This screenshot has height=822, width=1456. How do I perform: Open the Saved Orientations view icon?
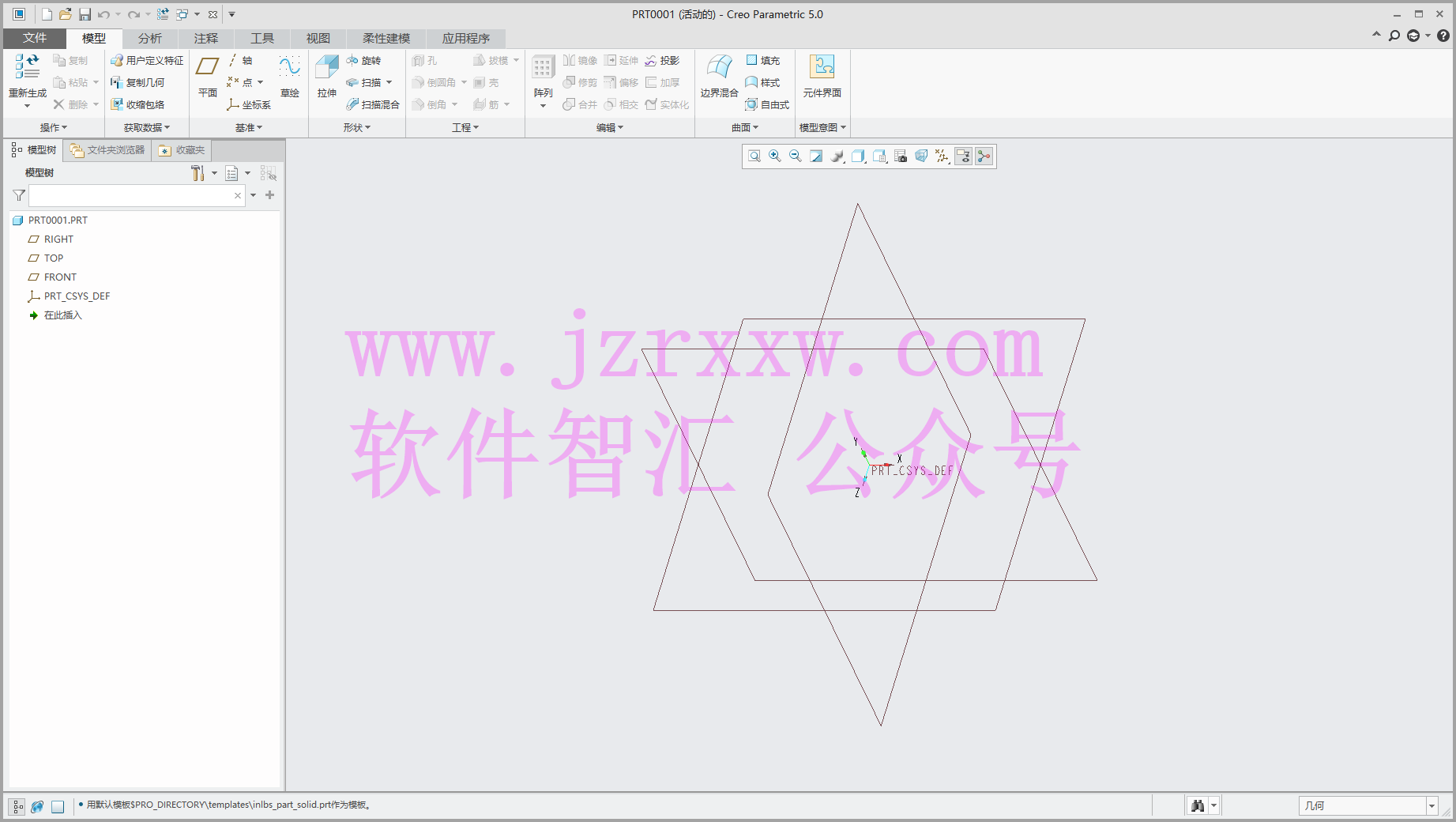click(x=879, y=156)
